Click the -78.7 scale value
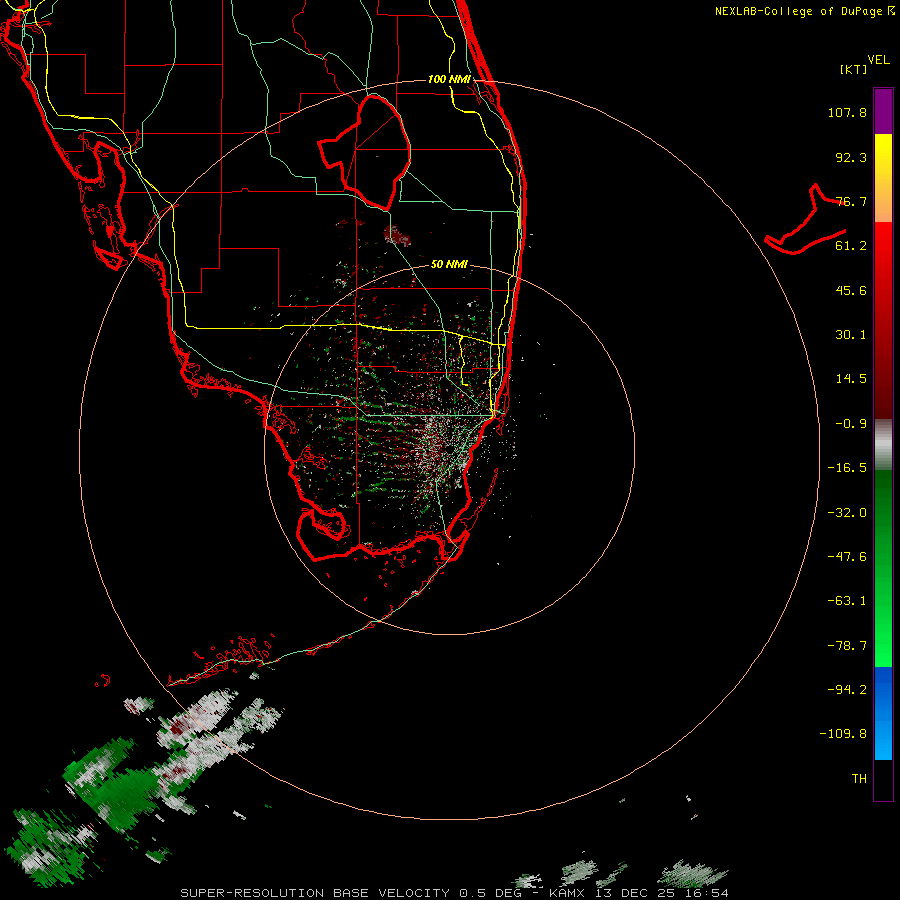The height and width of the screenshot is (900, 900). pyautogui.click(x=847, y=646)
